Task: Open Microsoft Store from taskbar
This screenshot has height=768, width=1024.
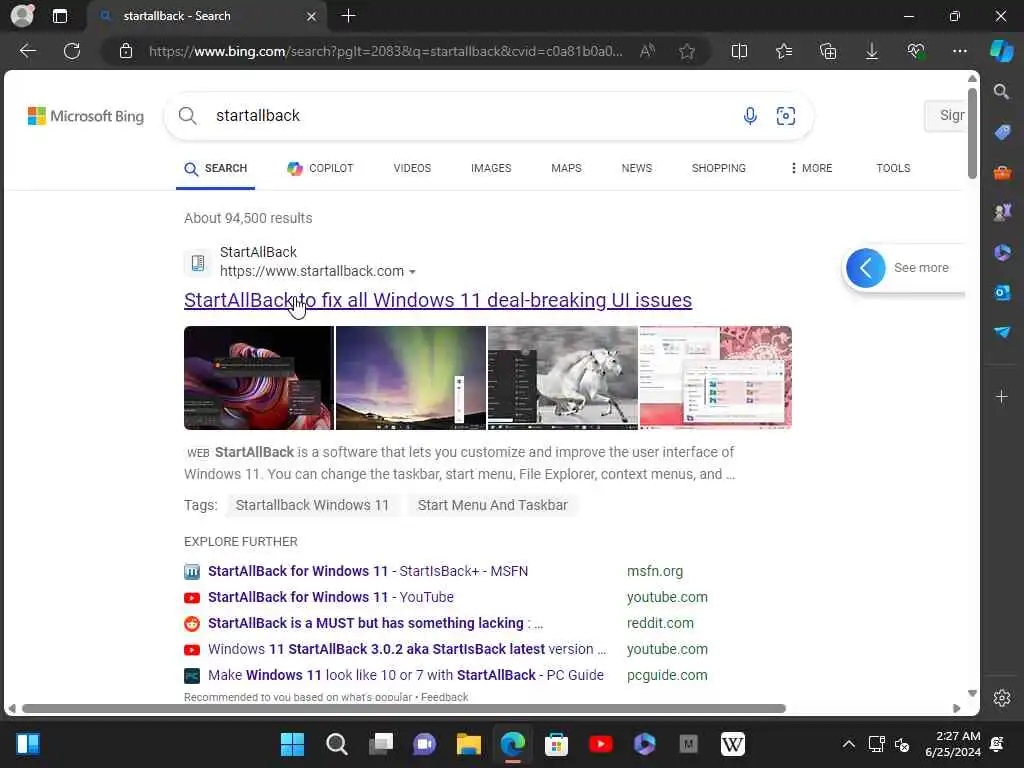Action: coord(556,744)
